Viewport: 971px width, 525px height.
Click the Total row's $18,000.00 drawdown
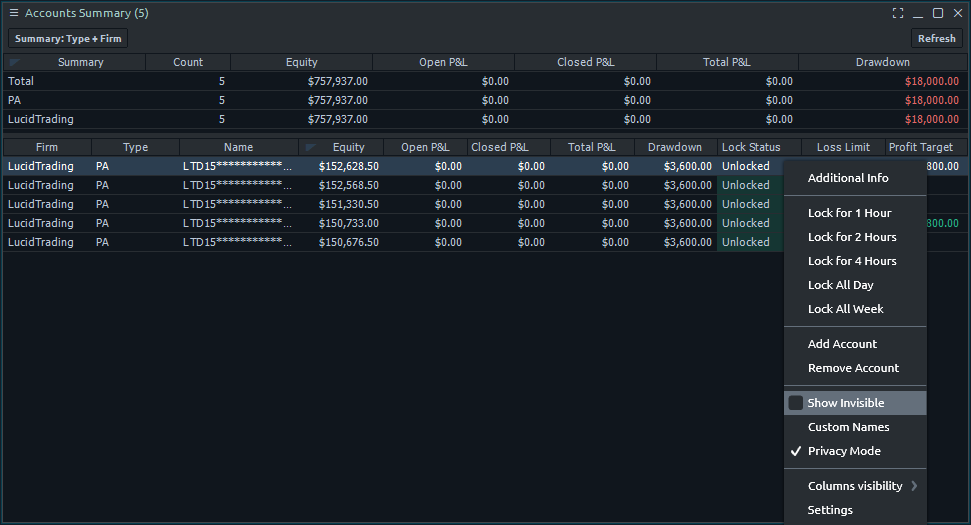click(931, 81)
